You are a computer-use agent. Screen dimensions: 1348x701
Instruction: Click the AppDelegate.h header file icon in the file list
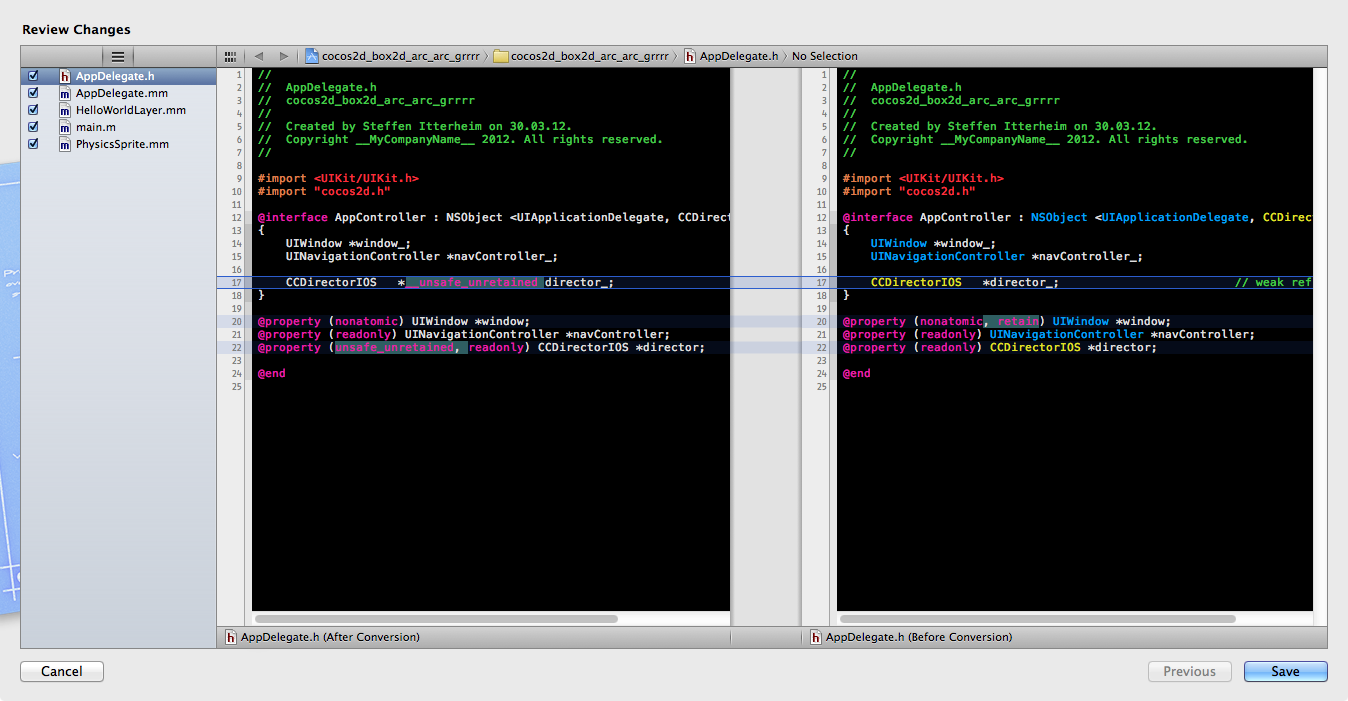[65, 76]
